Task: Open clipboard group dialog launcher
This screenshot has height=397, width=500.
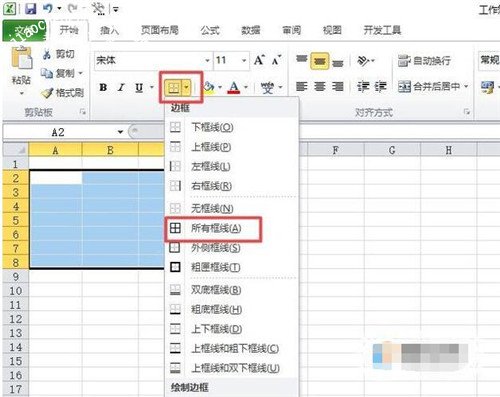Action: pos(82,112)
